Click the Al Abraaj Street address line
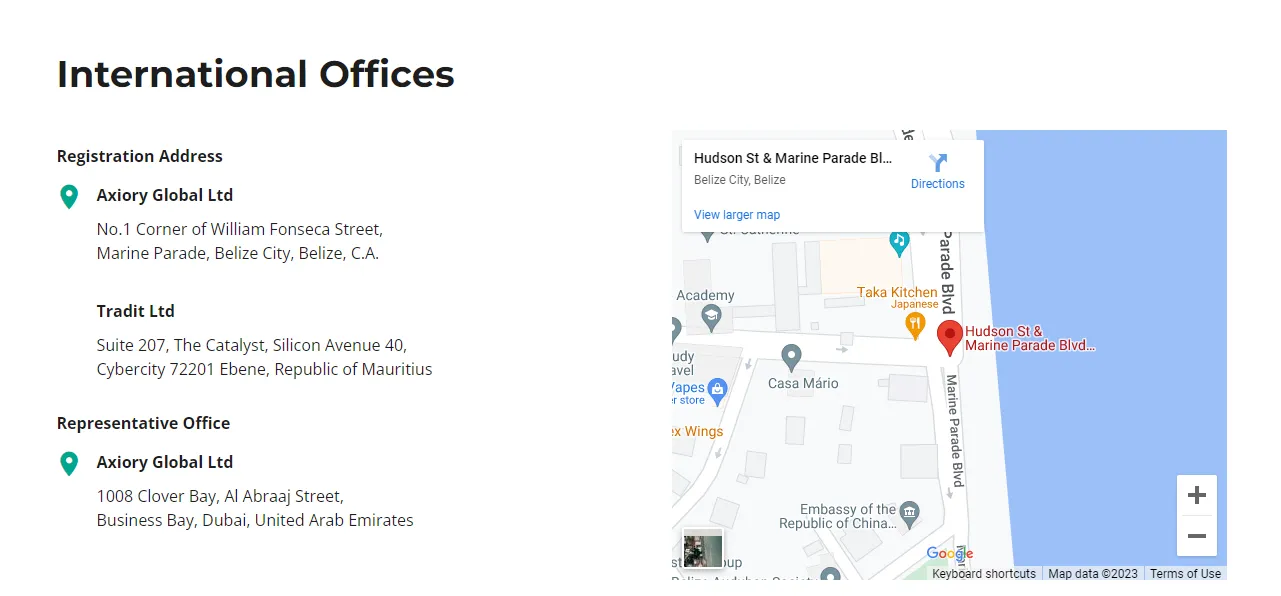Image resolution: width=1281 pixels, height=596 pixels. pyautogui.click(x=220, y=496)
